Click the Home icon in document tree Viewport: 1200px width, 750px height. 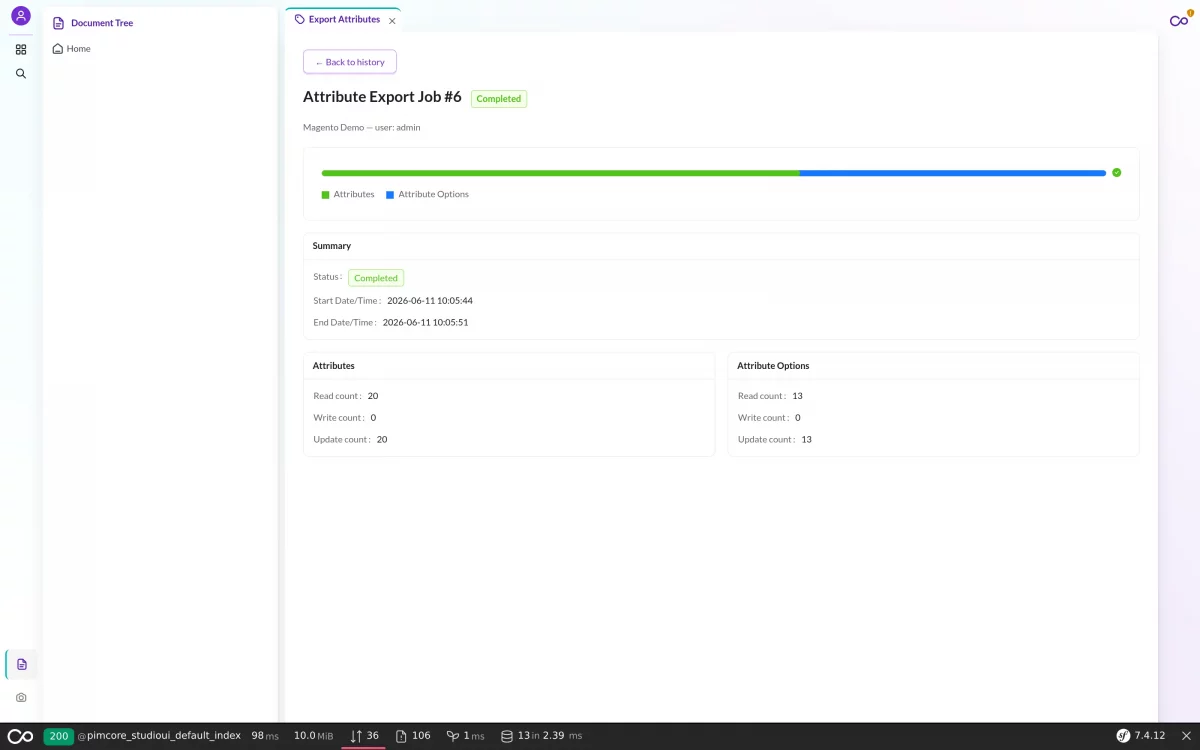58,49
